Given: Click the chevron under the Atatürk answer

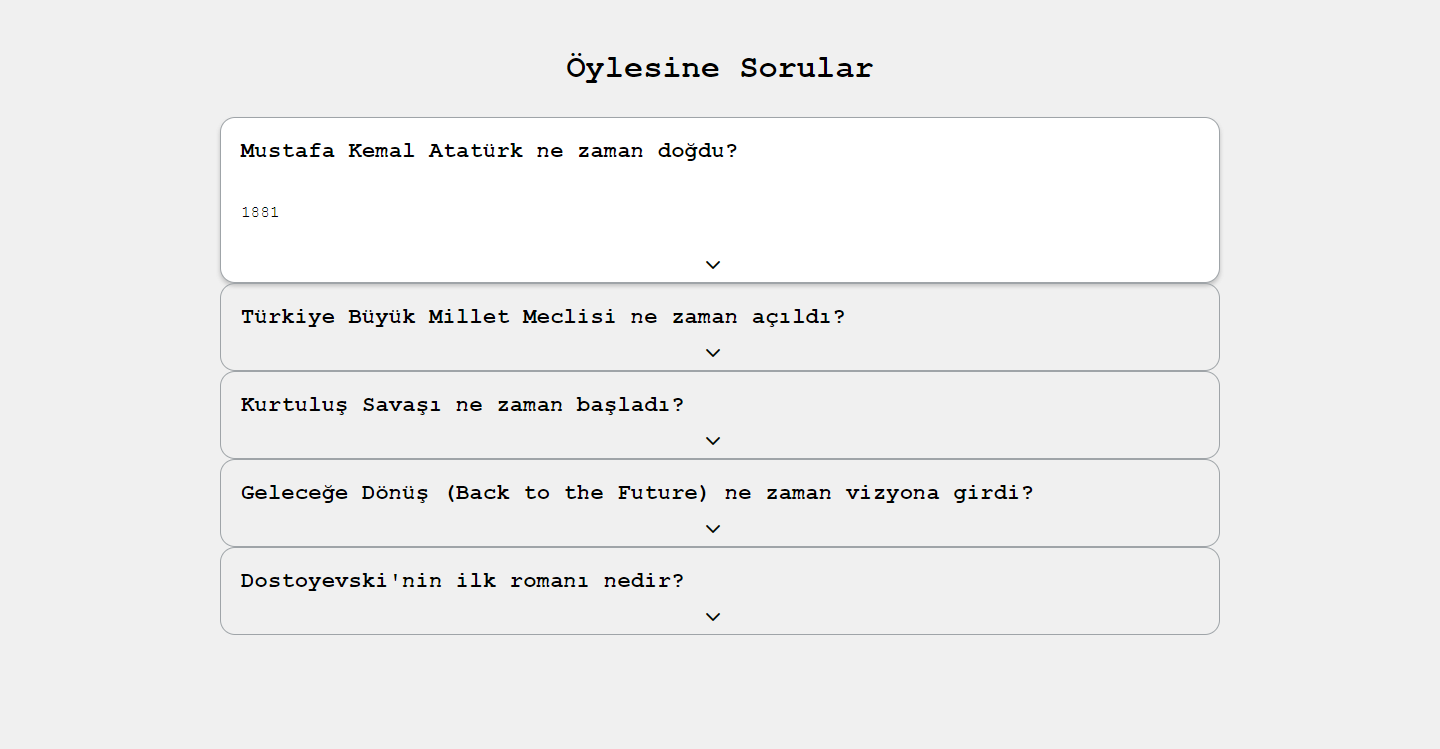Looking at the screenshot, I should click(x=712, y=264).
